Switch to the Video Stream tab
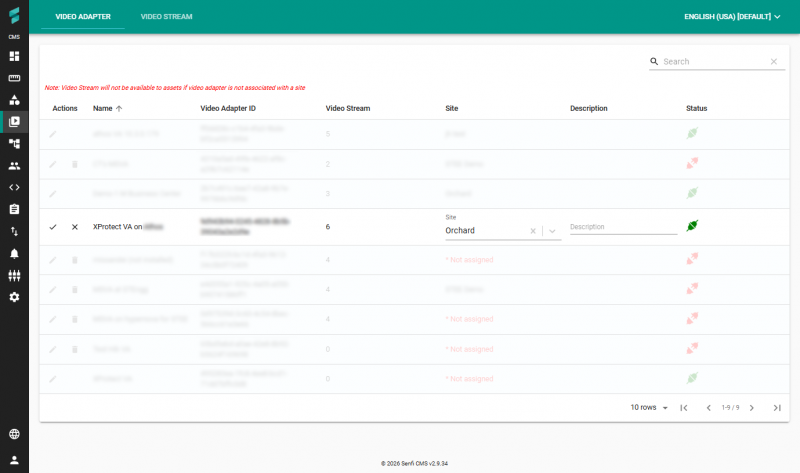Image resolution: width=800 pixels, height=473 pixels. click(x=166, y=17)
